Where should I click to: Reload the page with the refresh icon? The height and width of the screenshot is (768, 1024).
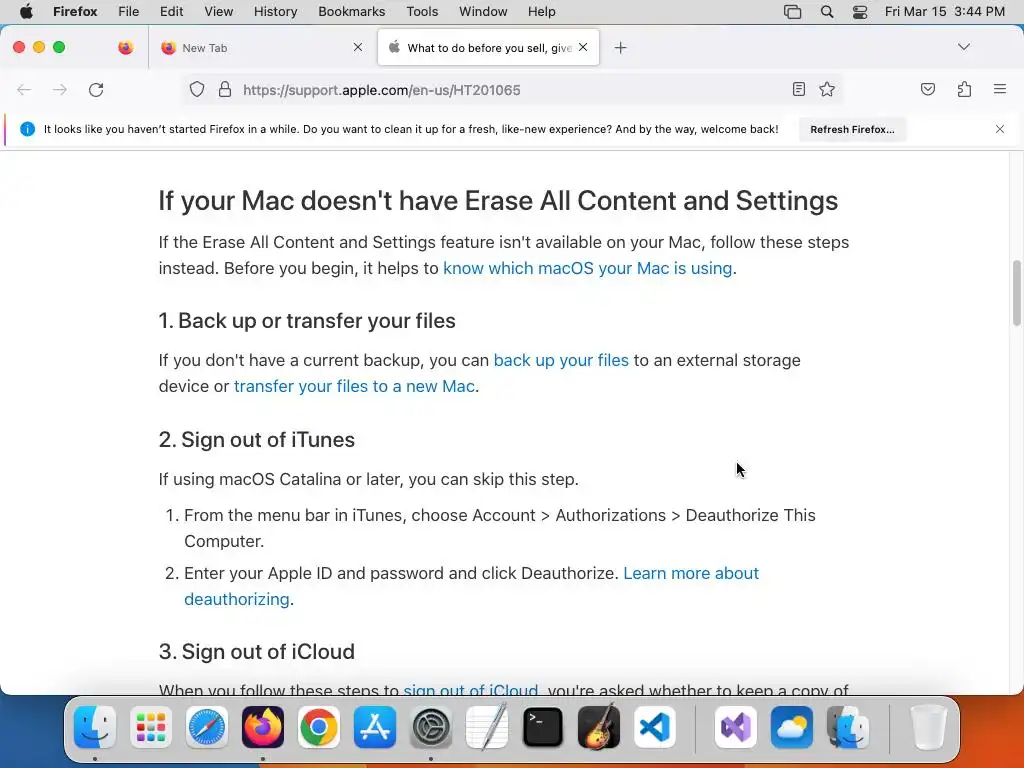coord(96,90)
